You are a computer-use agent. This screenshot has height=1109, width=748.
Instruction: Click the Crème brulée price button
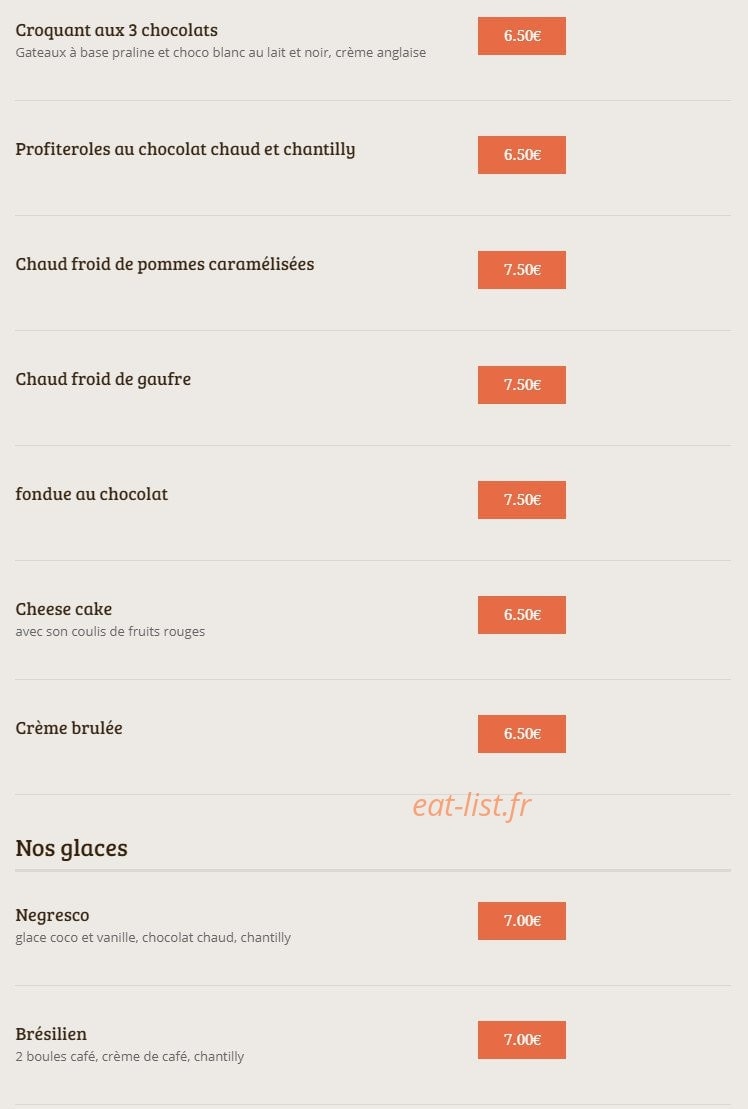tap(522, 734)
